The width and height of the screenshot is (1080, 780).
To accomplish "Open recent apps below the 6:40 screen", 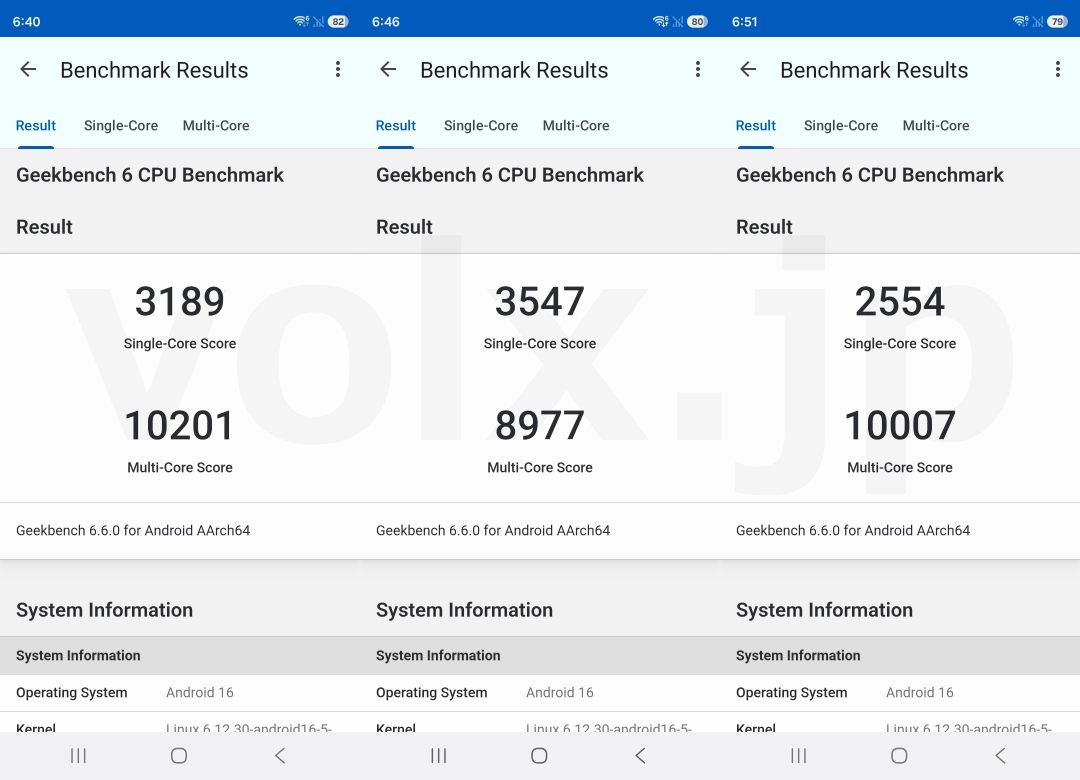I will [78, 756].
